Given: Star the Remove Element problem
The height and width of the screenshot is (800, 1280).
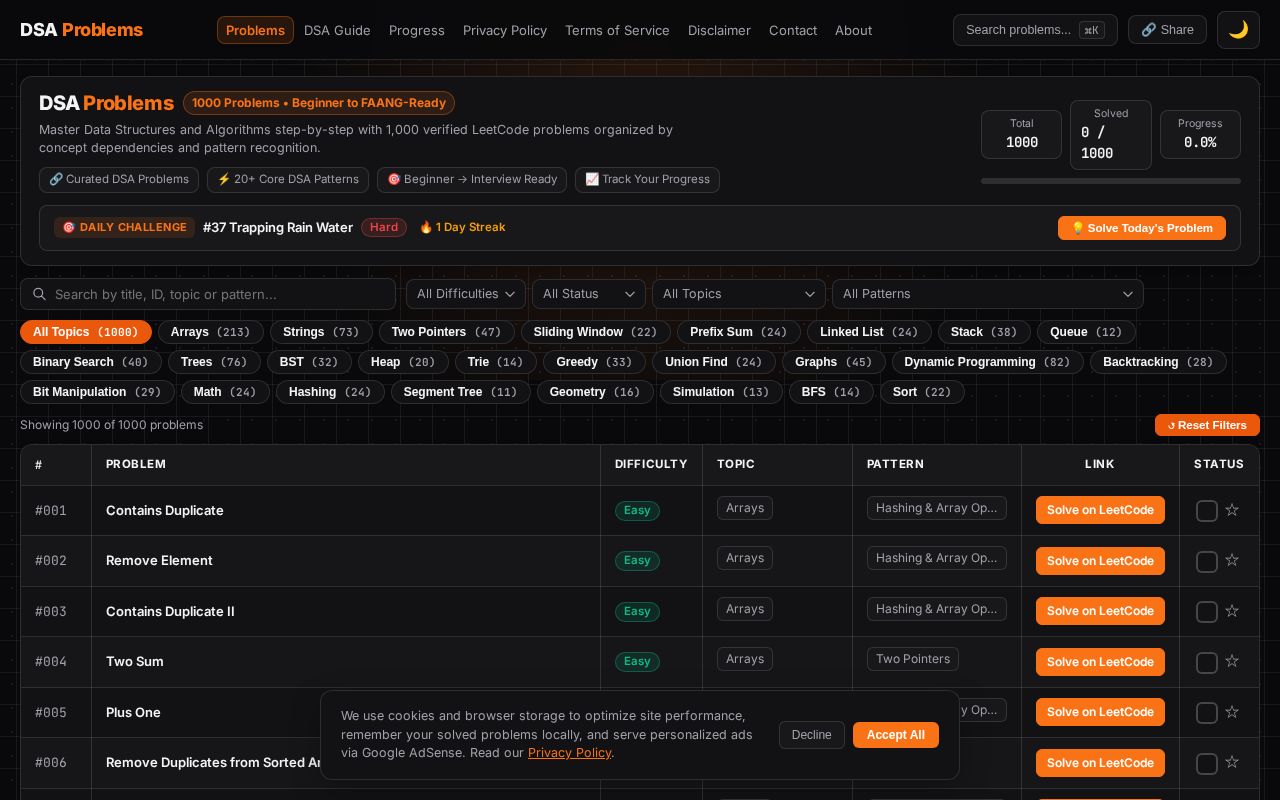Looking at the screenshot, I should click(1232, 561).
